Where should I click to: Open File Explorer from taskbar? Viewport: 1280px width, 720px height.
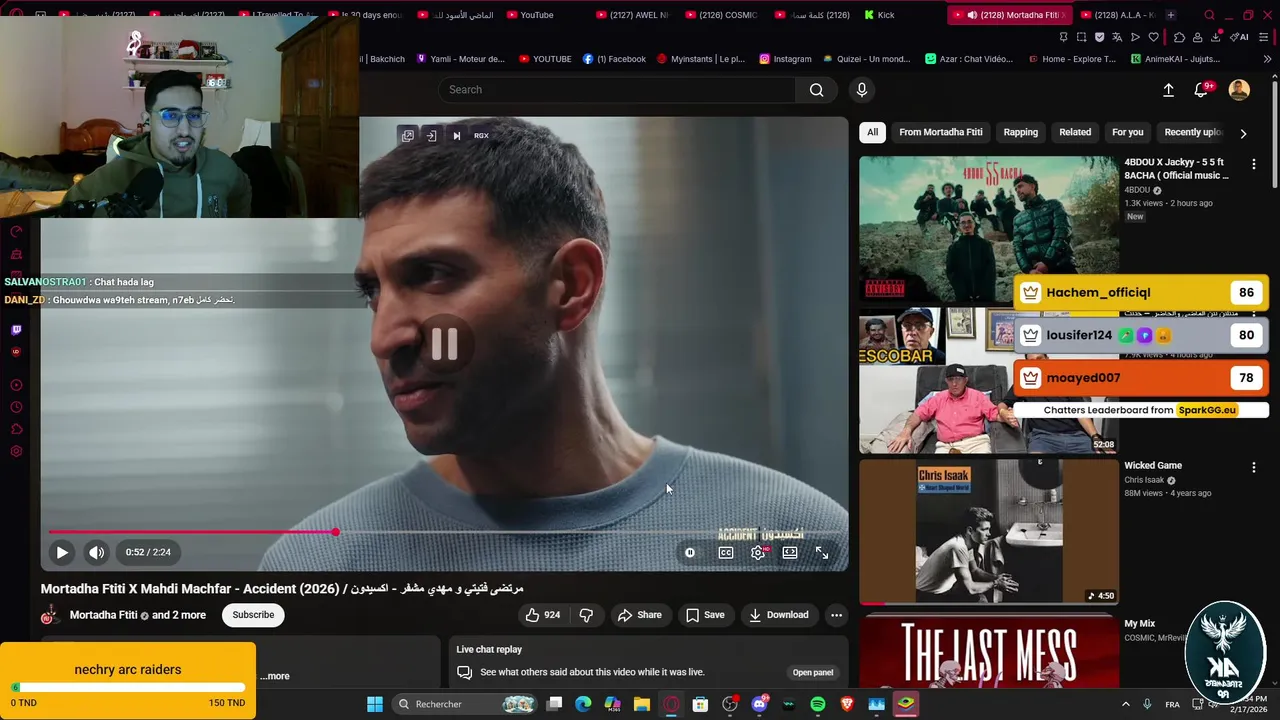click(642, 704)
